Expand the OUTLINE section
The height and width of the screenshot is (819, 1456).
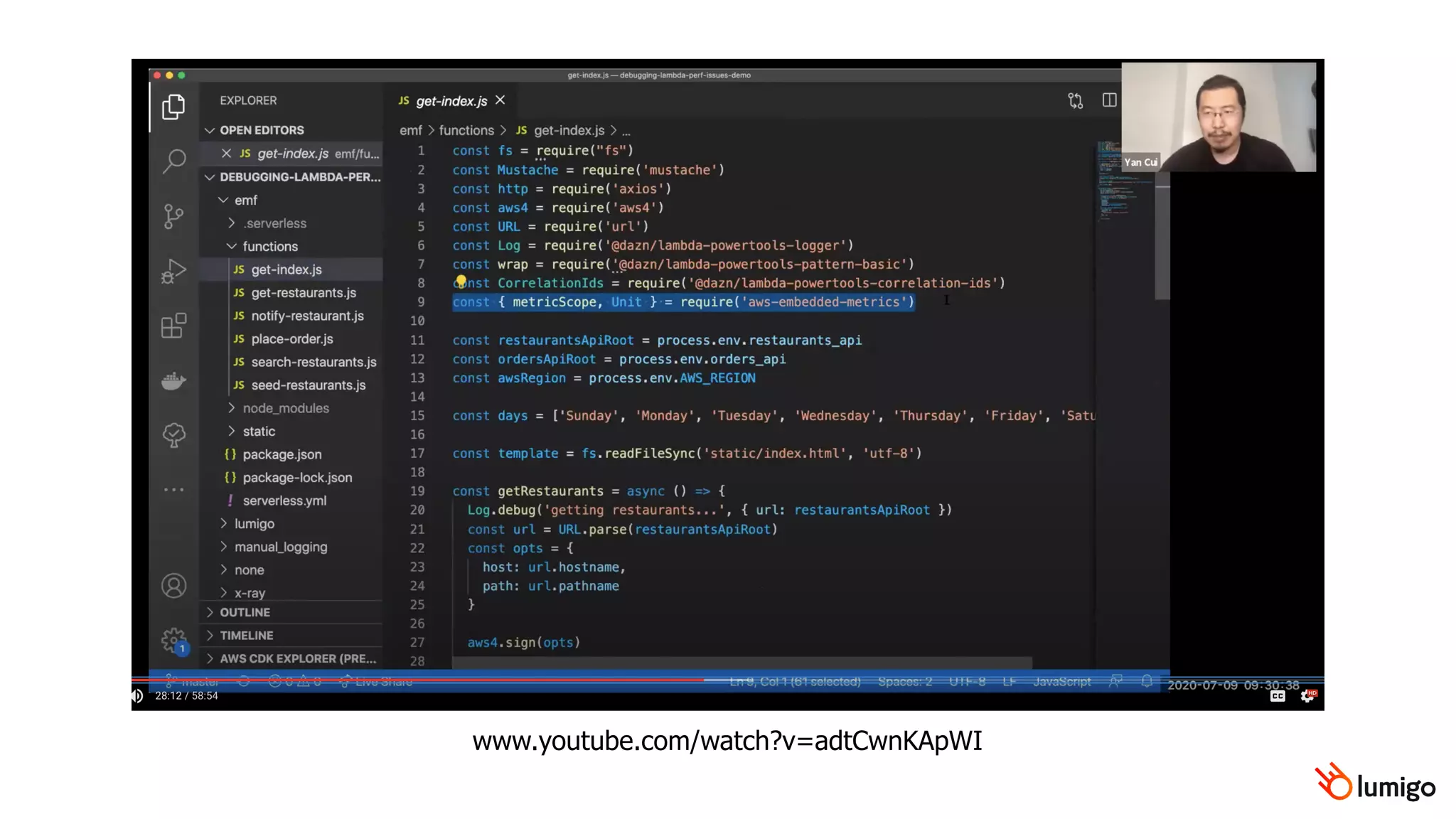click(x=245, y=612)
